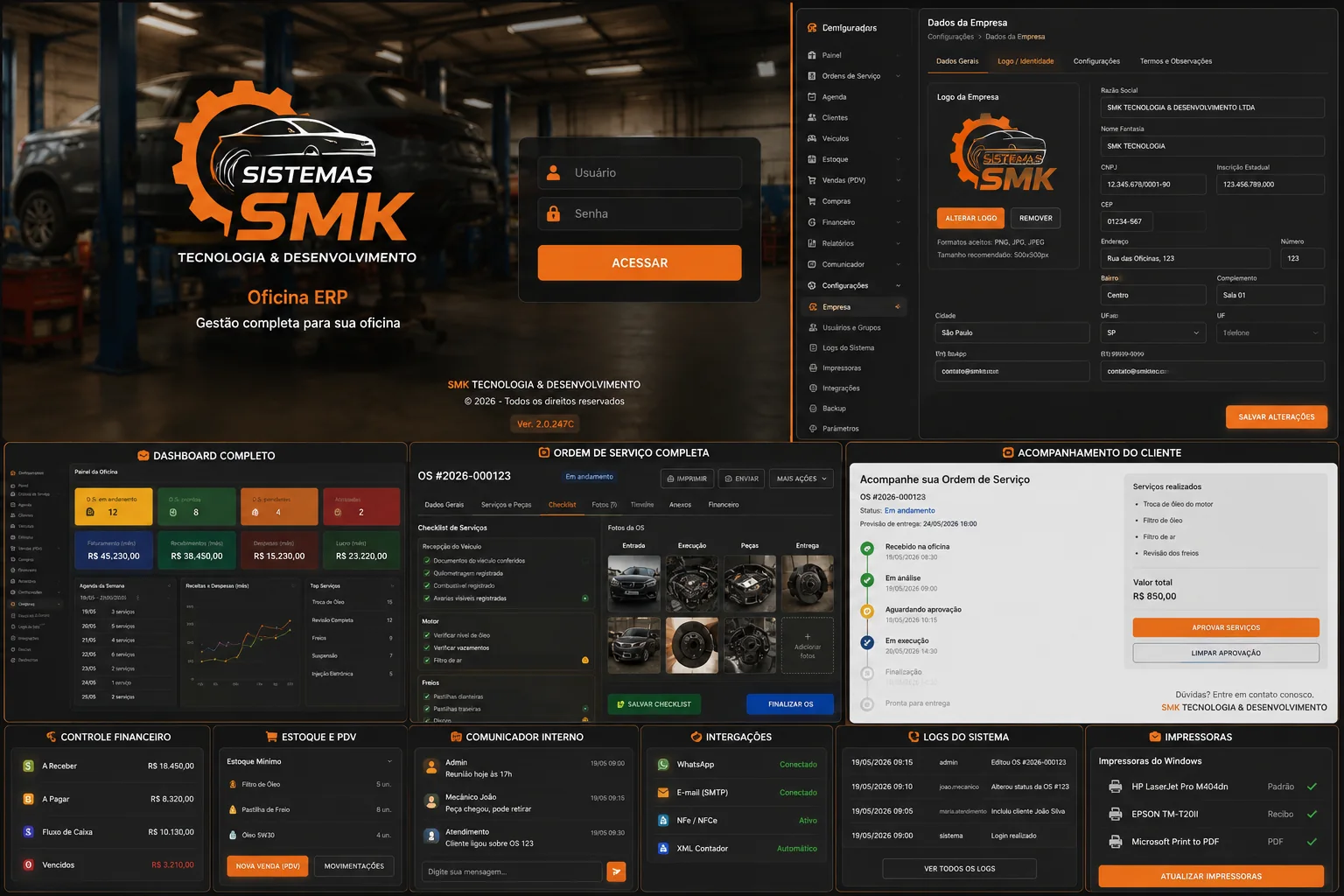Screen dimensions: 1344x896
Task: Click the Digite sua mensagem input
Action: 512,871
